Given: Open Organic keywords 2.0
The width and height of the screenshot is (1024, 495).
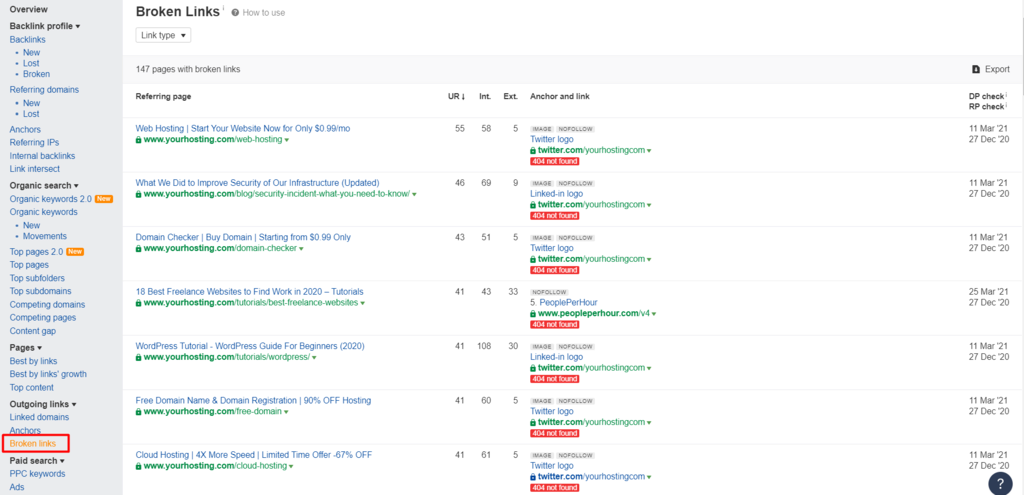Looking at the screenshot, I should [50, 199].
